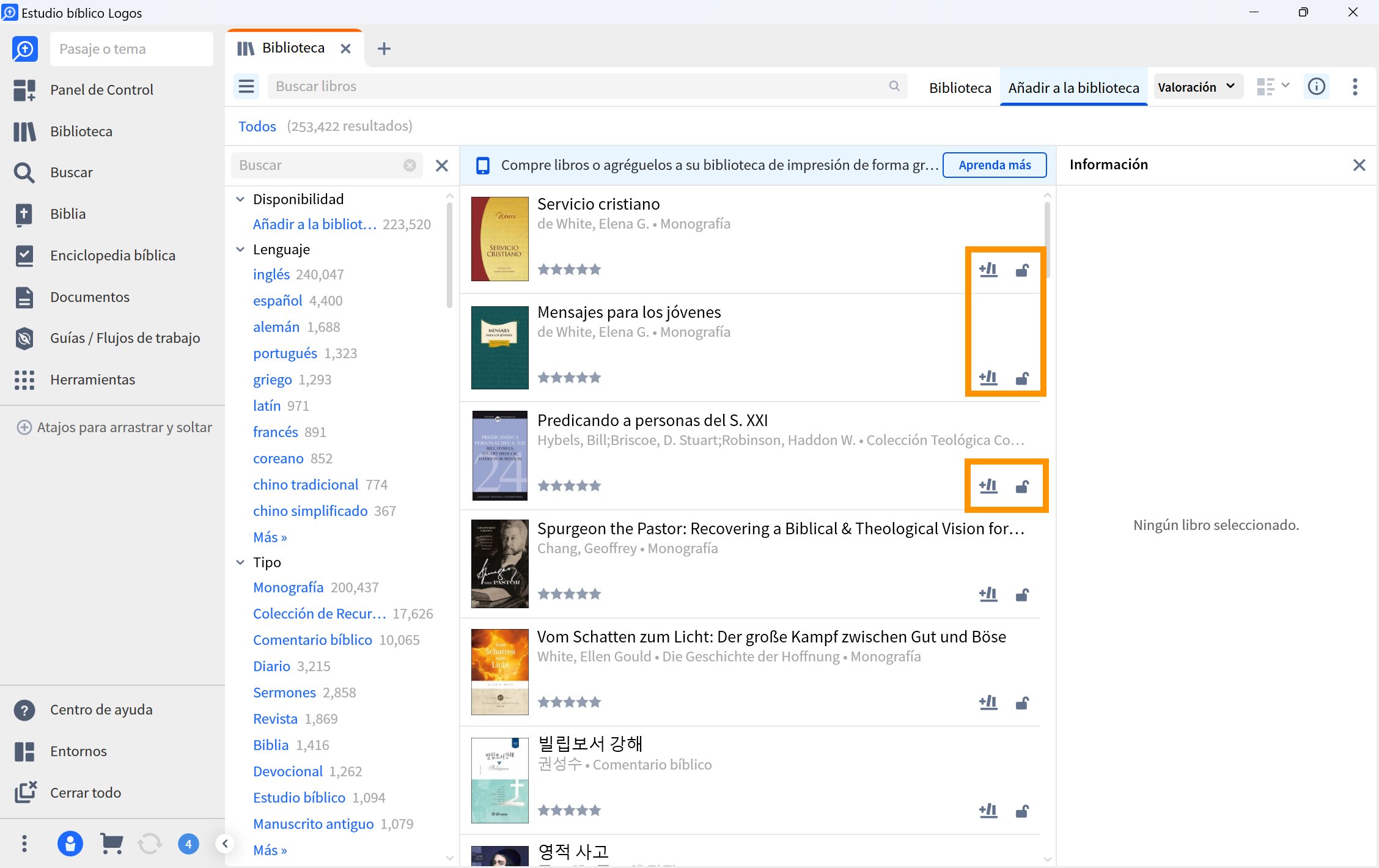The height and width of the screenshot is (868, 1379).
Task: Open the notifications badge showing 4
Action: coord(188,844)
